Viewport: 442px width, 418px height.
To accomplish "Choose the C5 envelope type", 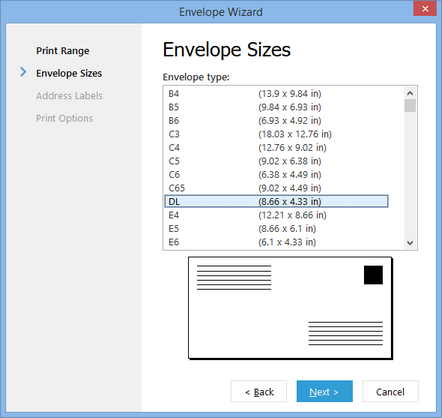I will 276,161.
